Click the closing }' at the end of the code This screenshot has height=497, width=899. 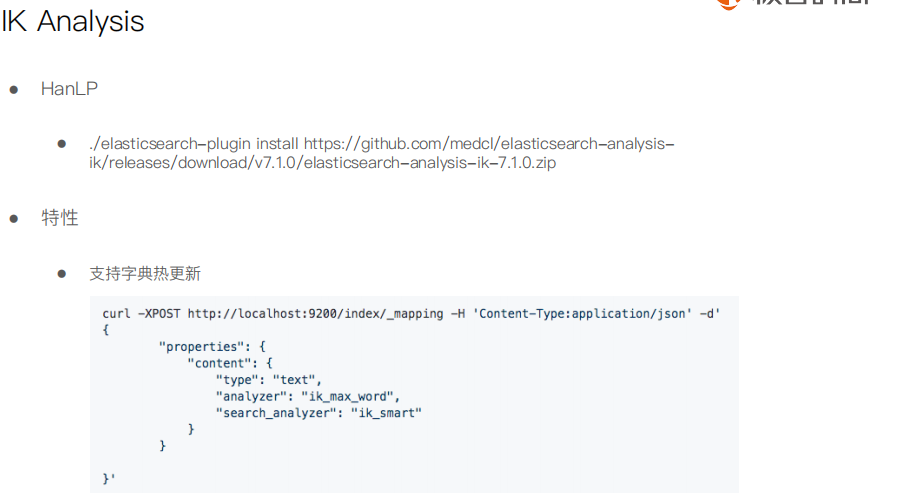point(109,479)
